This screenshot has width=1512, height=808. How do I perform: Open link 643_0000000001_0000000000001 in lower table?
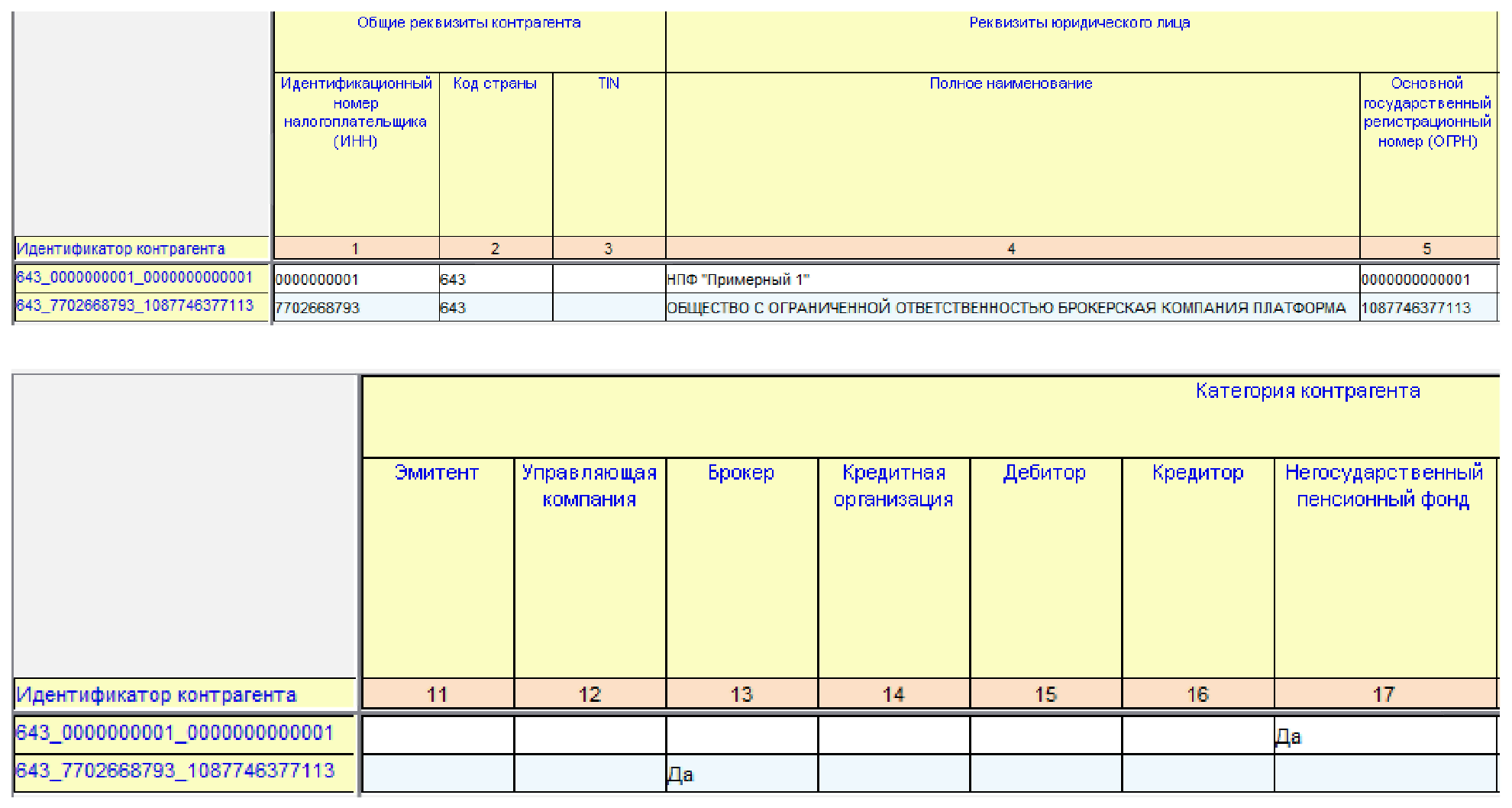tap(175, 732)
